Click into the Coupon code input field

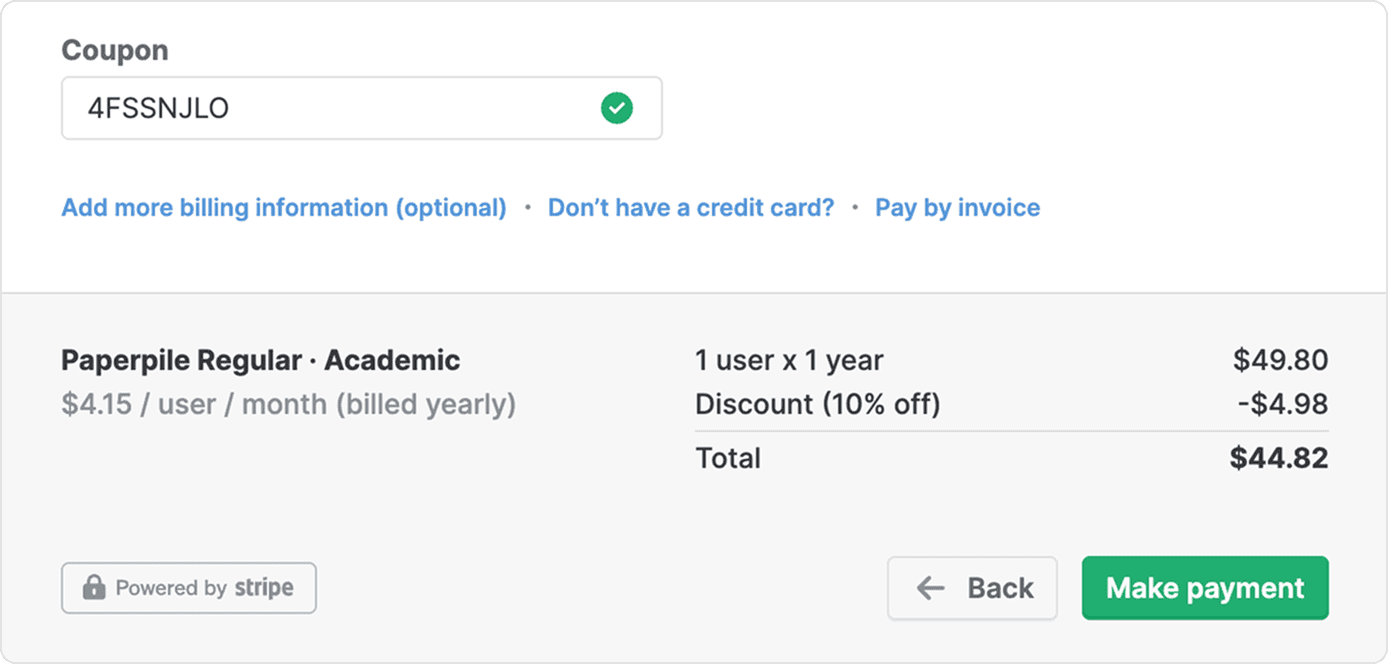click(x=330, y=108)
